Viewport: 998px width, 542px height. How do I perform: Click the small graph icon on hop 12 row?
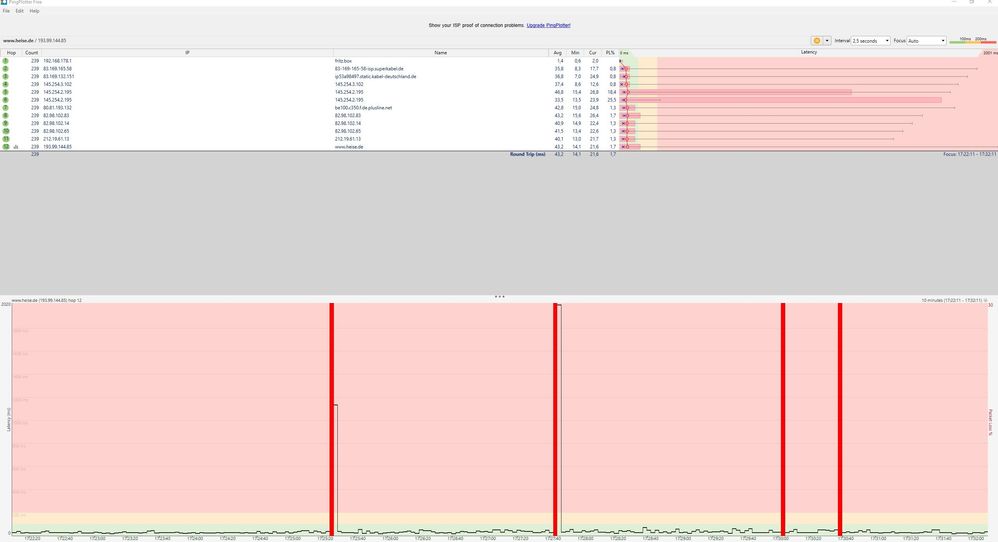[16, 147]
